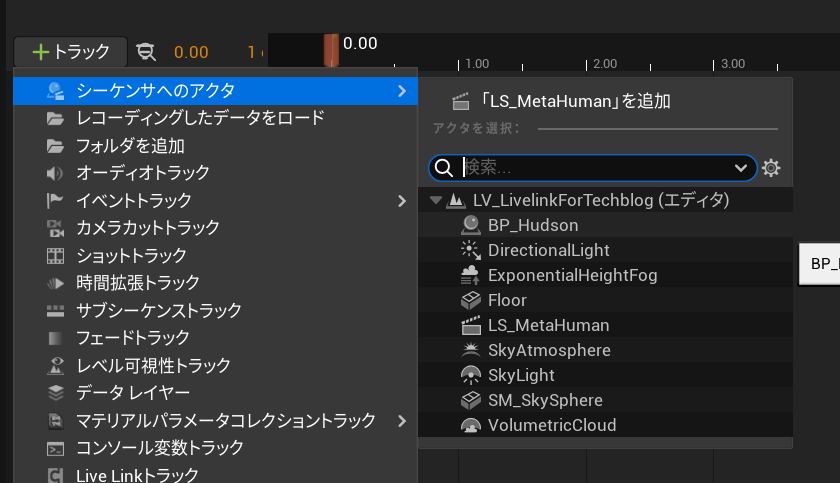The image size is (840, 483).
Task: Click the +トラック add track button
Action: 70,51
